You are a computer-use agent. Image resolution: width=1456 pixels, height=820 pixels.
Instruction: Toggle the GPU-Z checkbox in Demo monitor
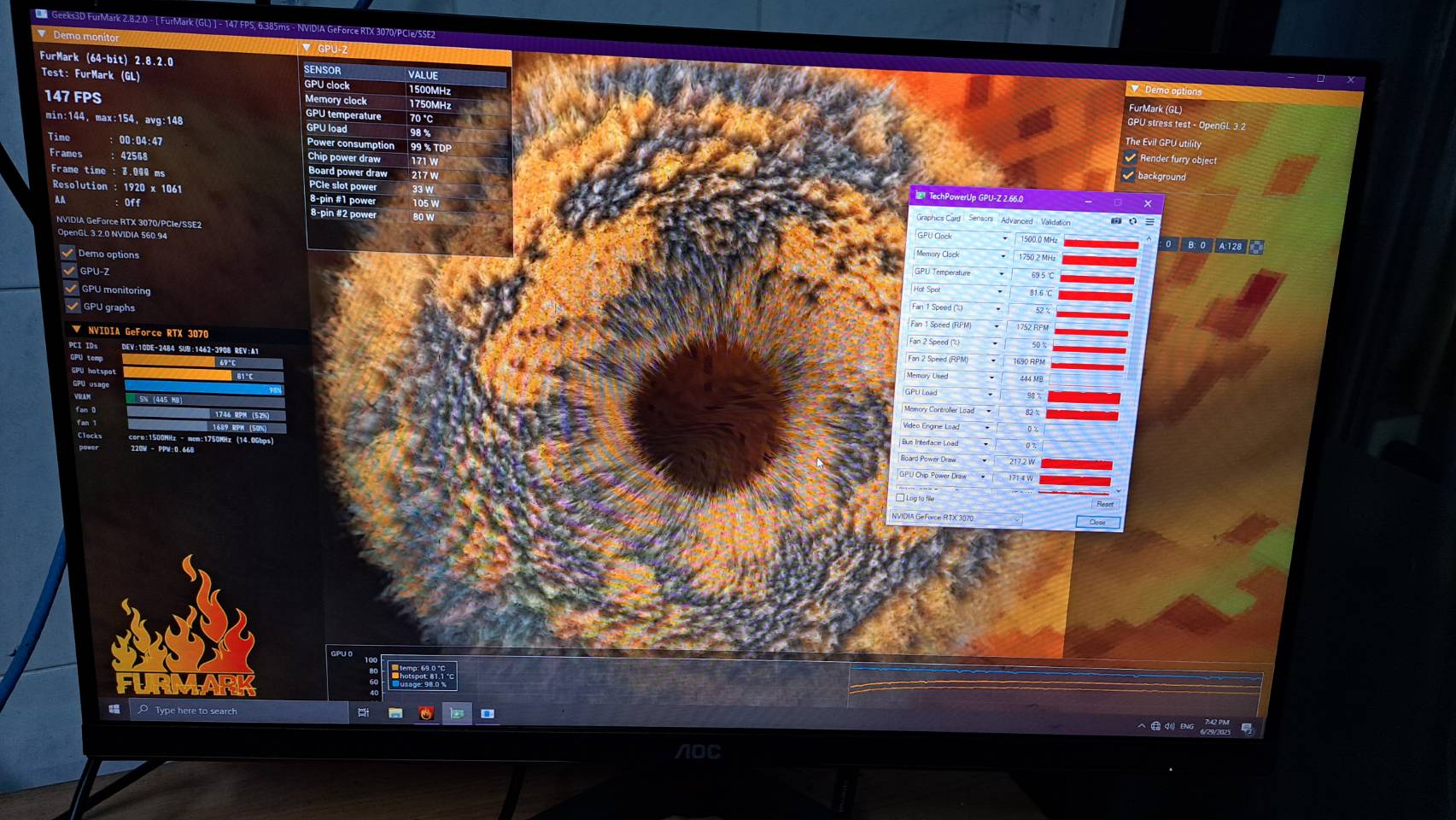[x=69, y=271]
